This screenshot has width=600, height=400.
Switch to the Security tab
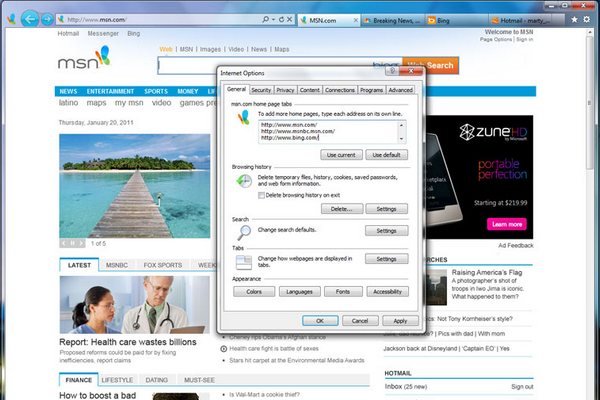[x=261, y=90]
